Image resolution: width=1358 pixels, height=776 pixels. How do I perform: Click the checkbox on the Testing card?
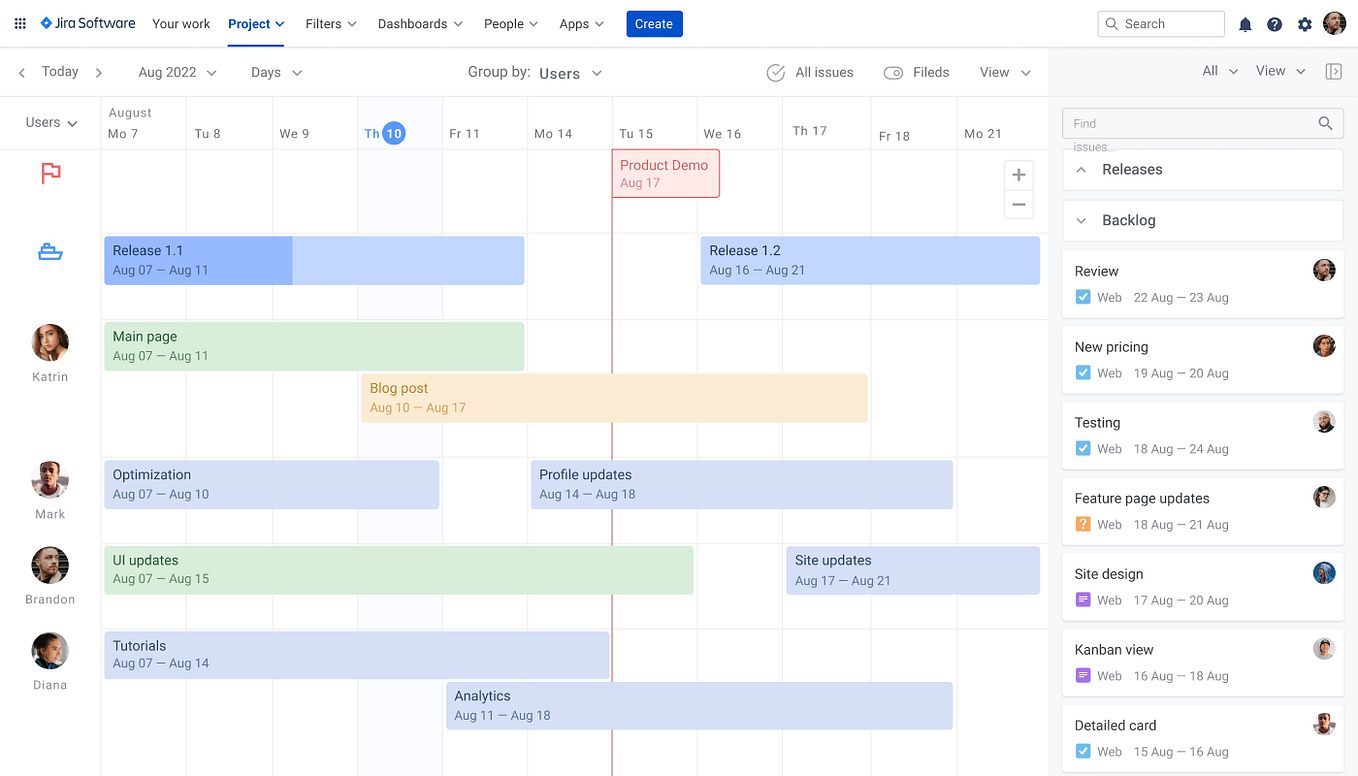(1083, 449)
